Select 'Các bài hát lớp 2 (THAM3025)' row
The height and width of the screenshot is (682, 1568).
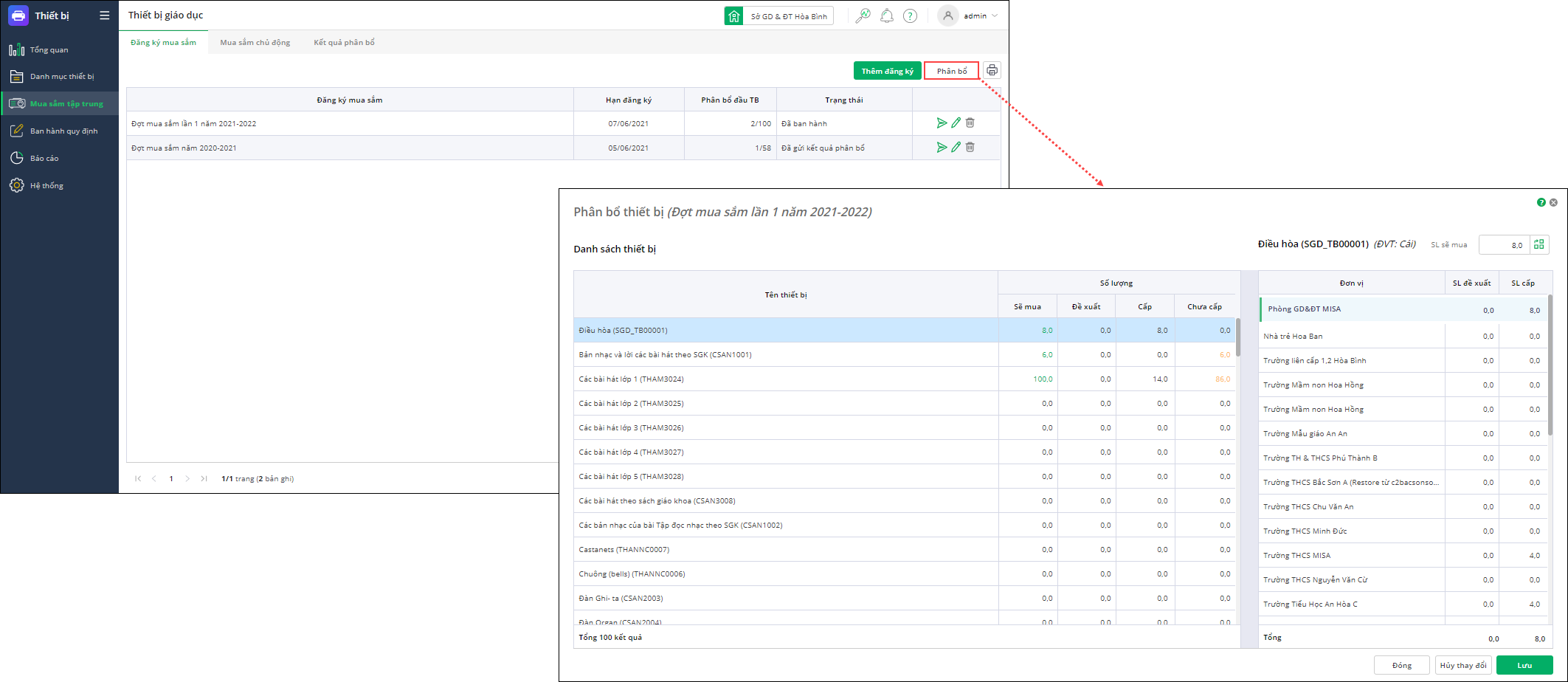point(905,403)
